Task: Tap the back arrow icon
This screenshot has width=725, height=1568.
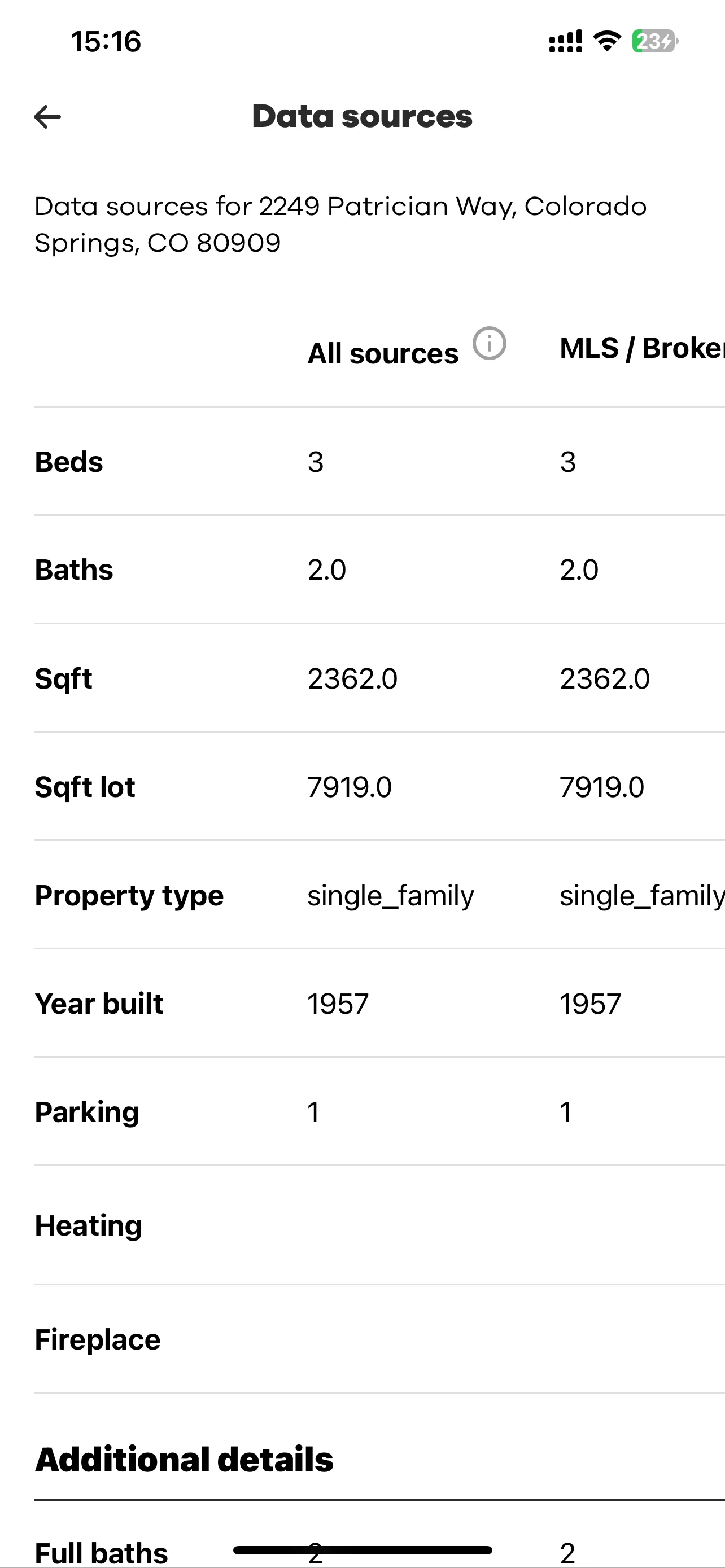Action: pos(47,117)
